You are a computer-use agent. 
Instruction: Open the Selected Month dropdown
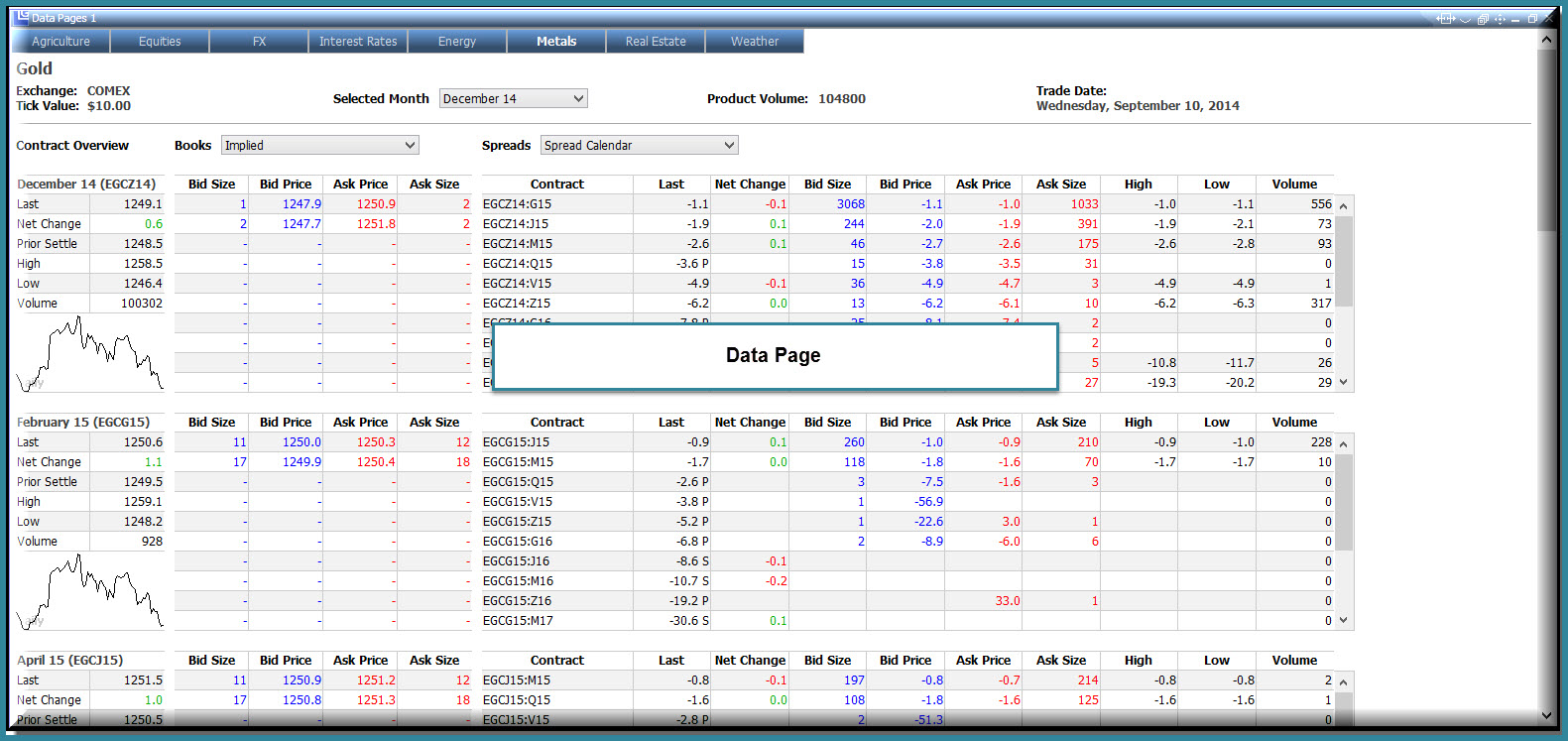514,98
